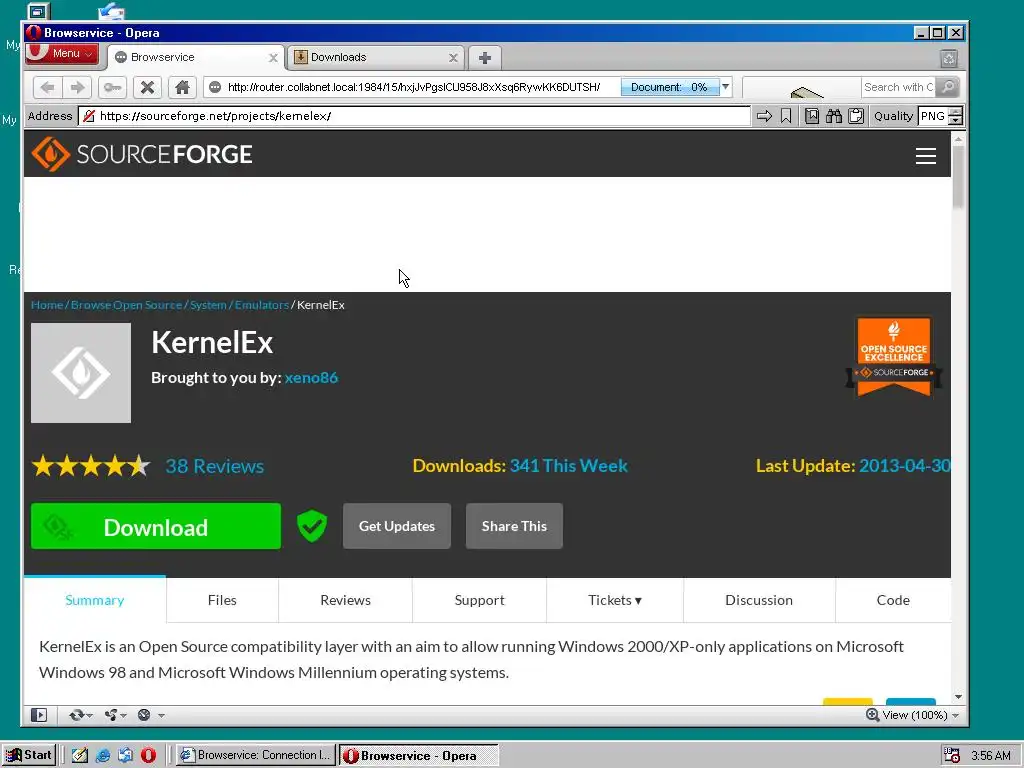Screen dimensions: 1024x768
Task: Click the page scrollbar down arrow
Action: [x=958, y=697]
